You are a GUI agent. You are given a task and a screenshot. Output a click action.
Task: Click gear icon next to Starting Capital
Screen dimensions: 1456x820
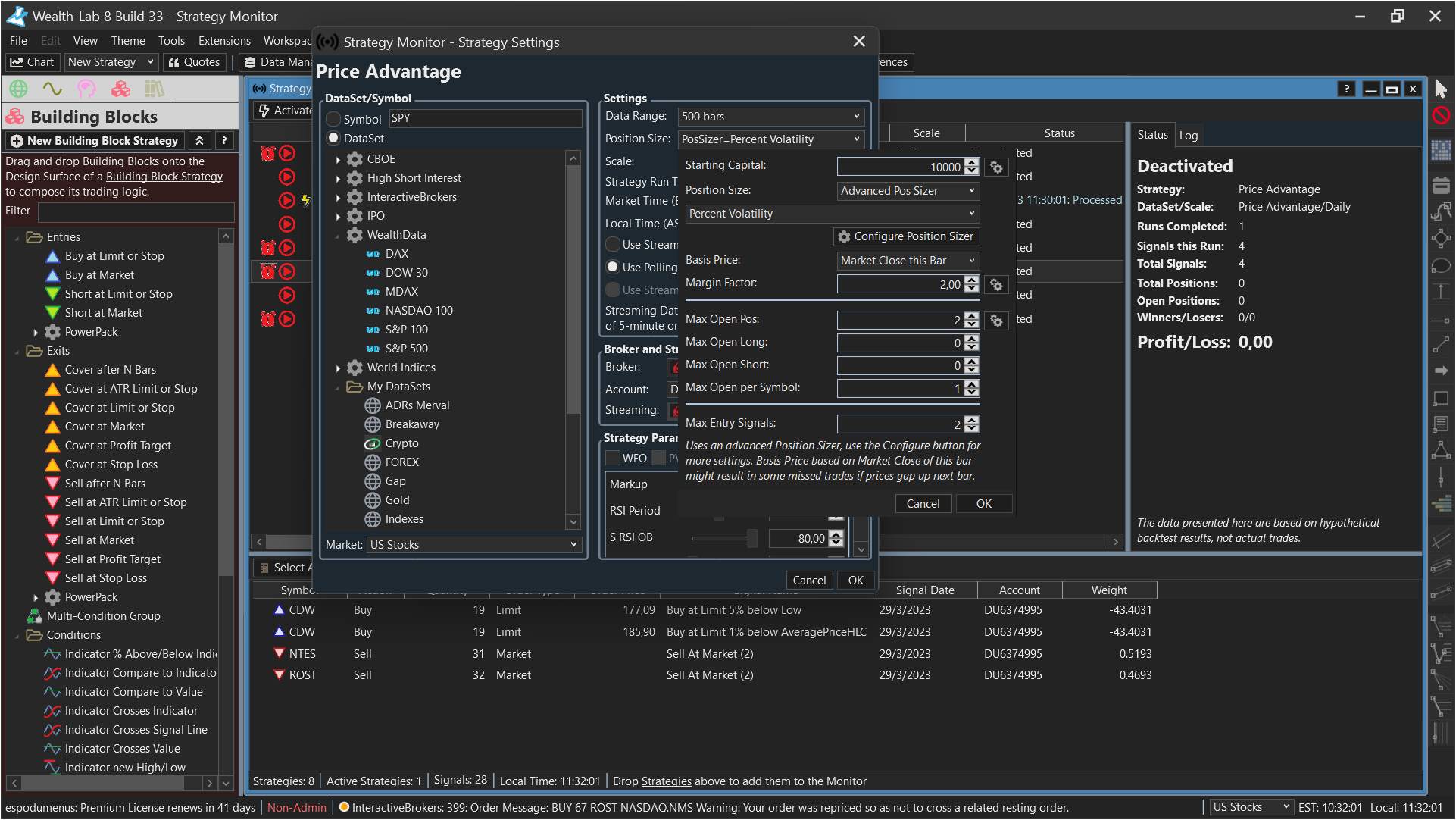(x=996, y=167)
